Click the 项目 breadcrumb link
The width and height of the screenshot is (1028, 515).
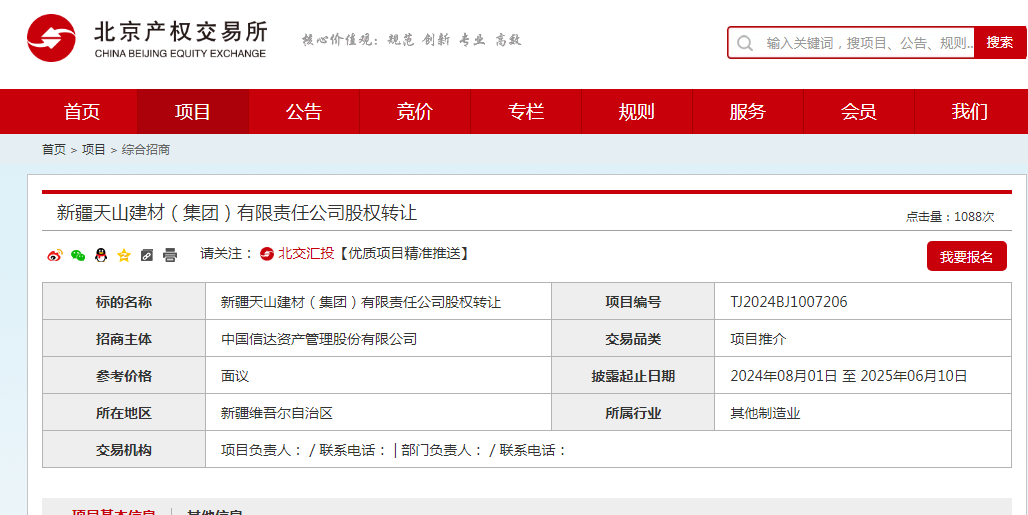[x=94, y=150]
